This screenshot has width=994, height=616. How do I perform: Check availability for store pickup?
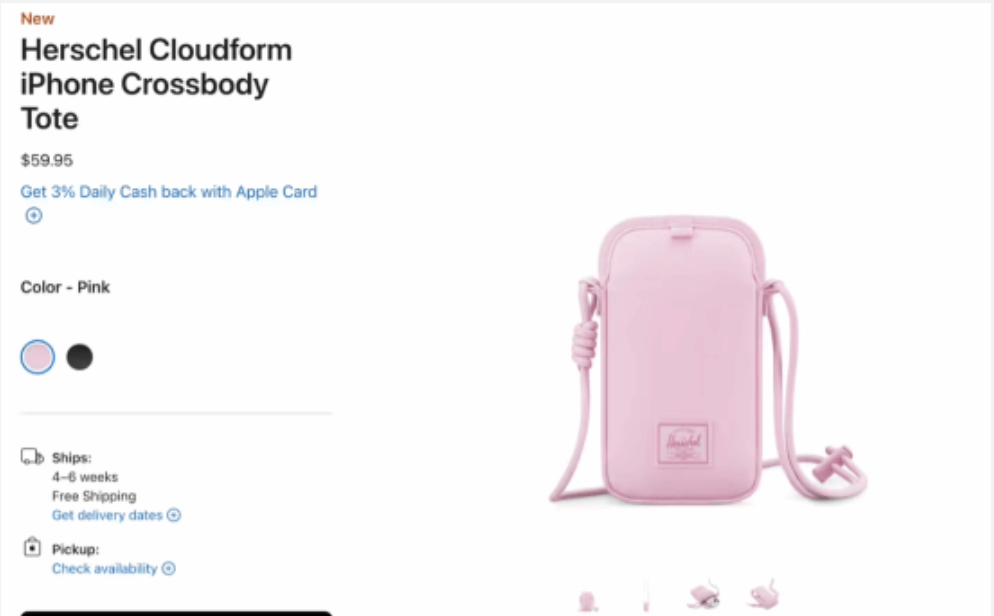coord(105,568)
